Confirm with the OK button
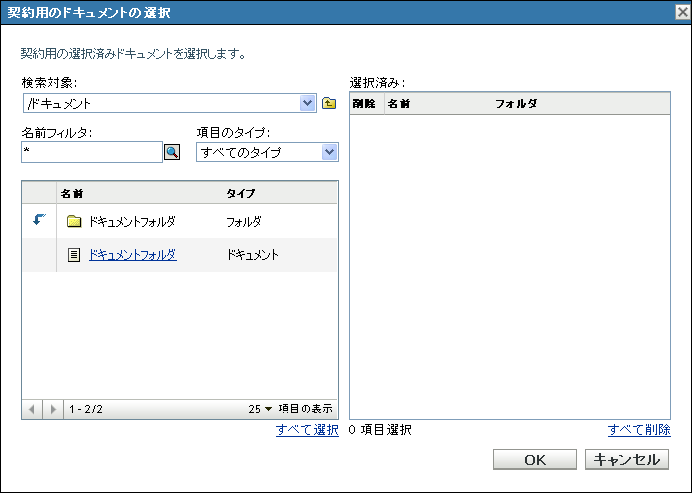 pos(535,460)
